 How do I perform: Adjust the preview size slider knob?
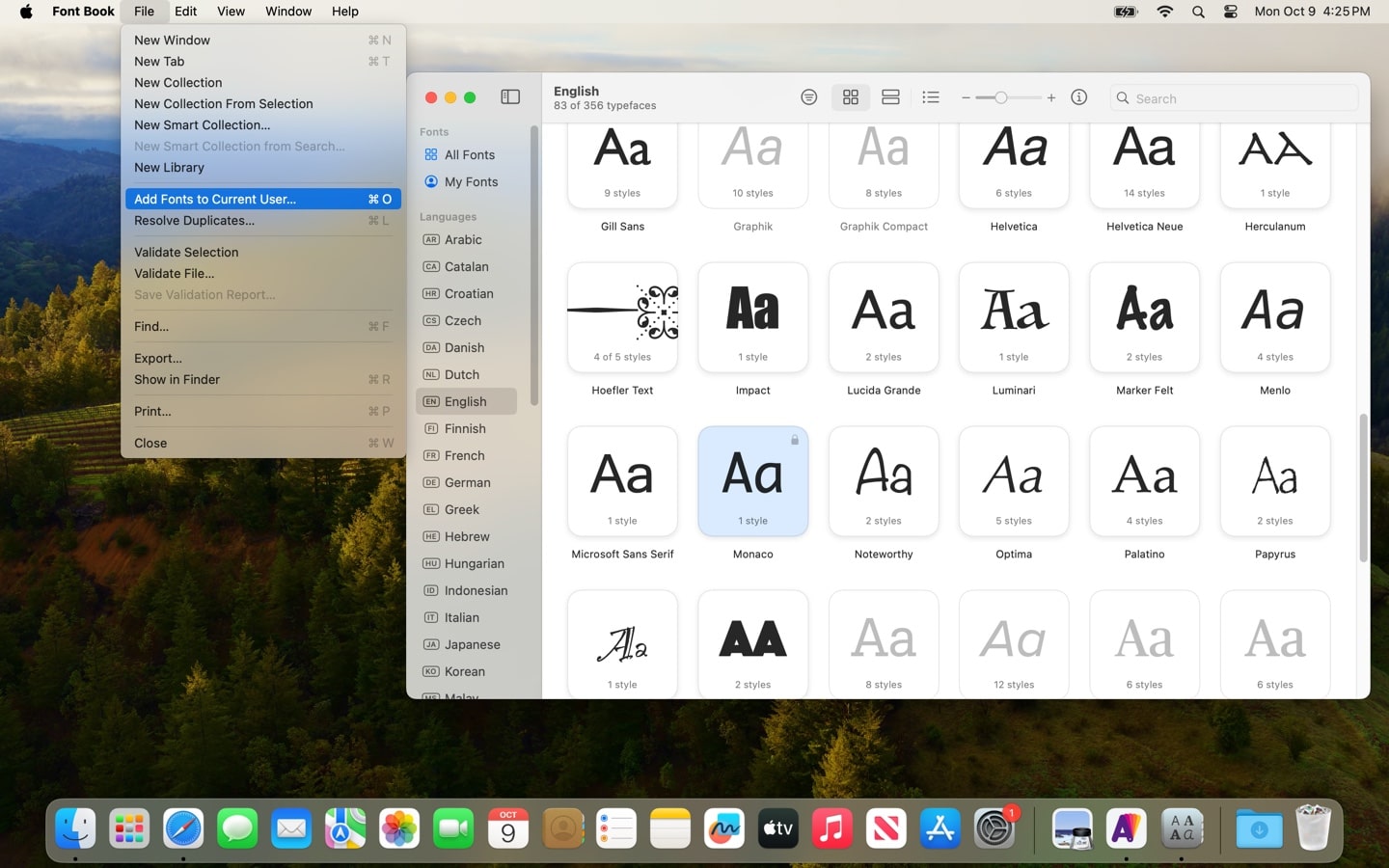[x=1001, y=97]
